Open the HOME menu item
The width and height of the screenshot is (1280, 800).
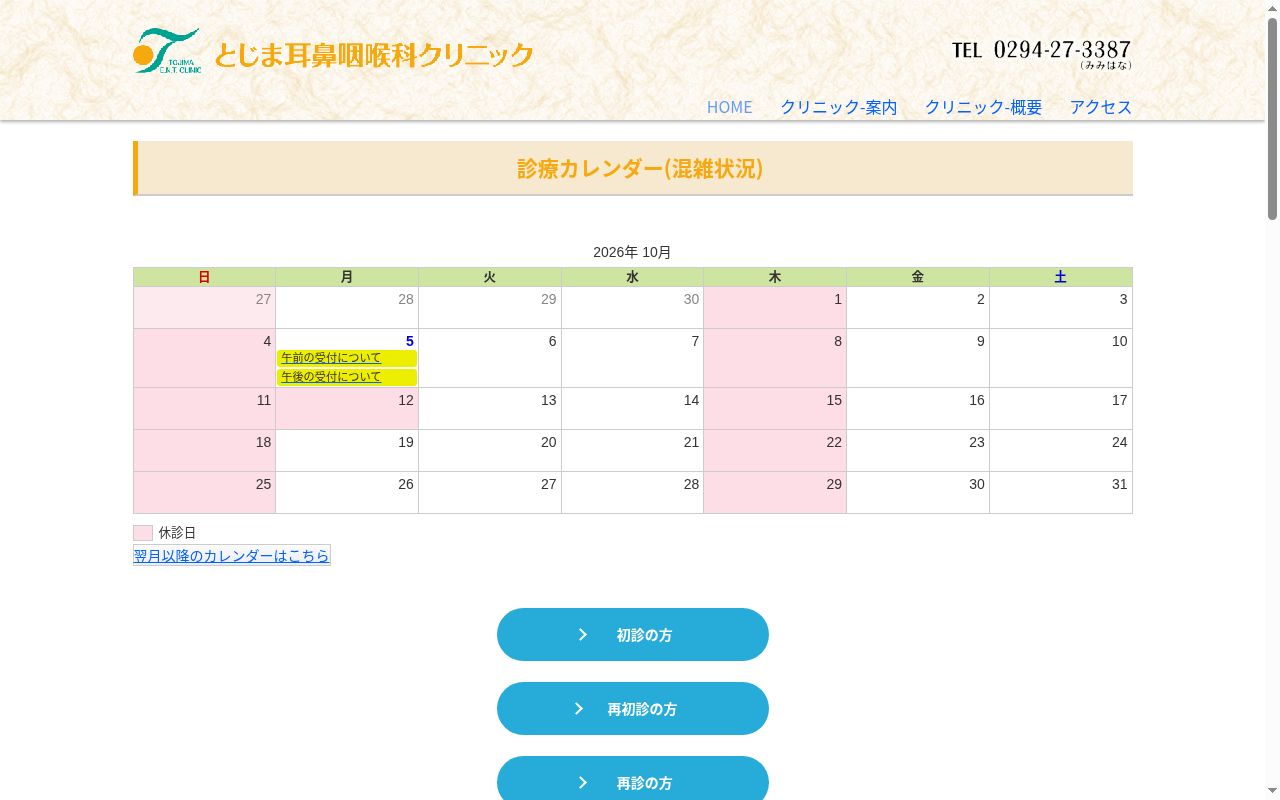pyautogui.click(x=729, y=107)
